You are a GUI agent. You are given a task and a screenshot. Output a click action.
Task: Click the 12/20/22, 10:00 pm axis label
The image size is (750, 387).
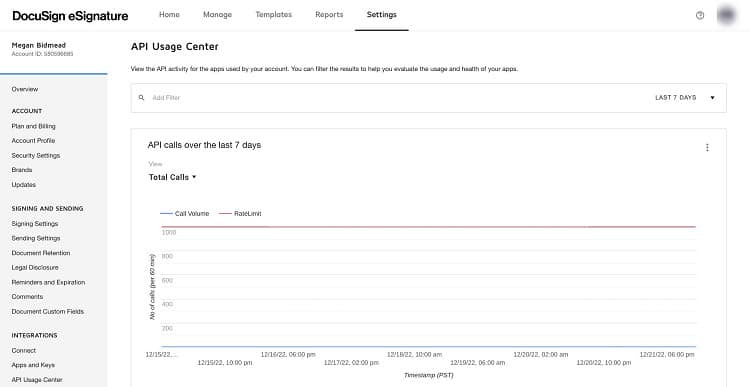click(x=604, y=363)
